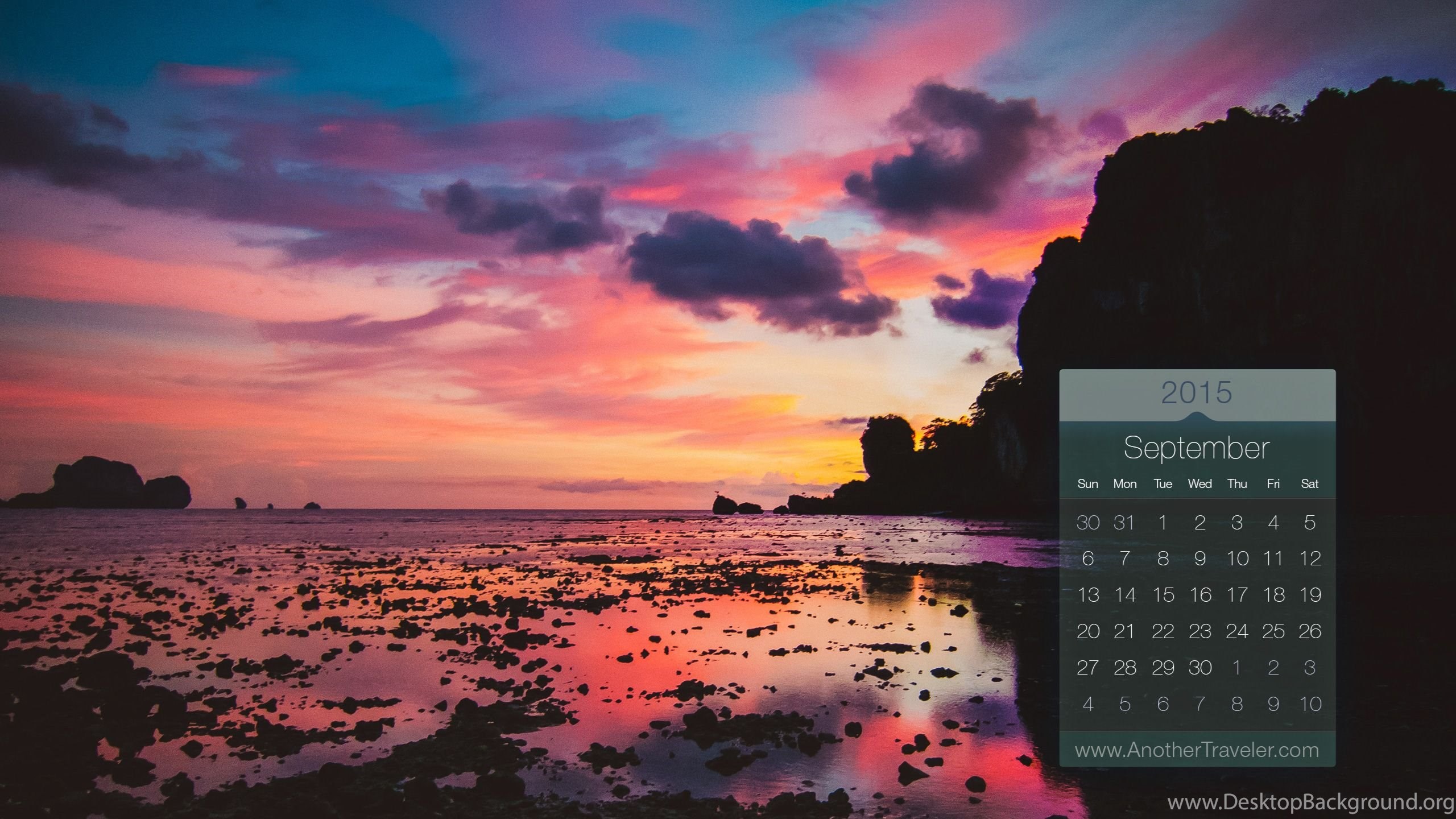Select the Wed weekday column header
Viewport: 1456px width, 819px height.
click(x=1200, y=484)
